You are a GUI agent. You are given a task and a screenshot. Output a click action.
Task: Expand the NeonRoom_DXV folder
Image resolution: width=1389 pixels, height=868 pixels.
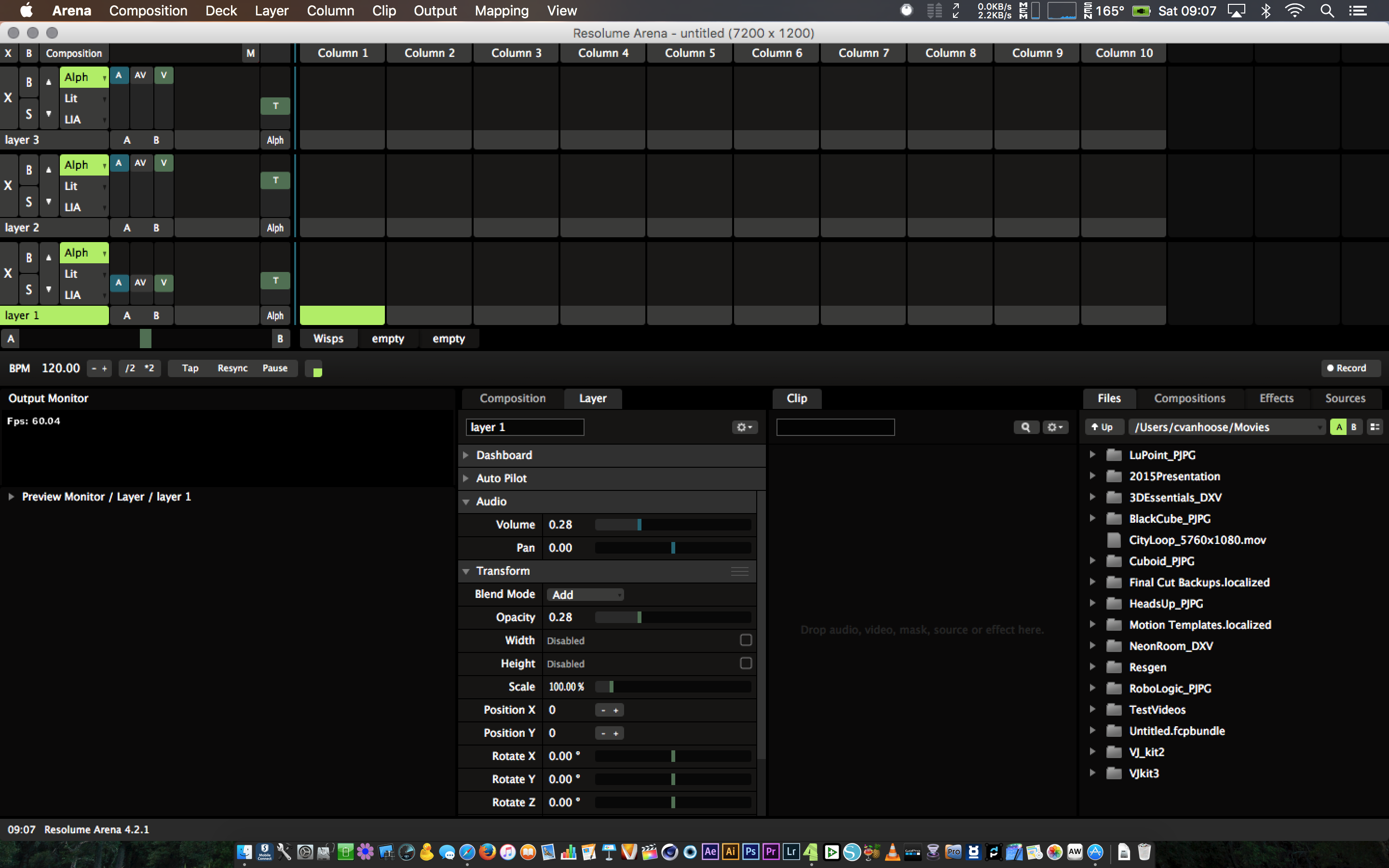[x=1092, y=646]
